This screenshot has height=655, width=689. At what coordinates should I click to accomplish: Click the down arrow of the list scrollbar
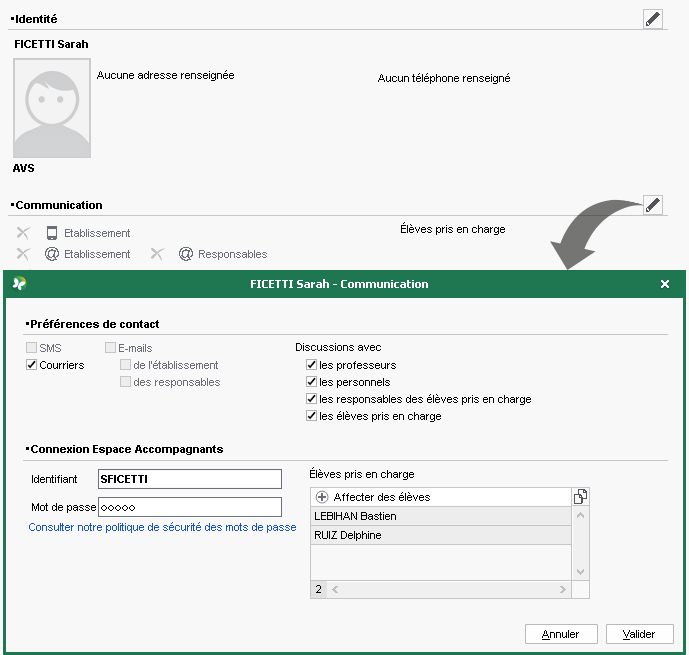pyautogui.click(x=580, y=572)
